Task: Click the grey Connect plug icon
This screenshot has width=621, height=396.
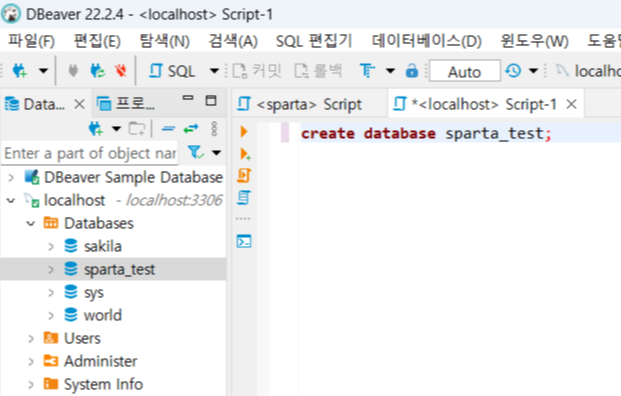Action: [73, 71]
